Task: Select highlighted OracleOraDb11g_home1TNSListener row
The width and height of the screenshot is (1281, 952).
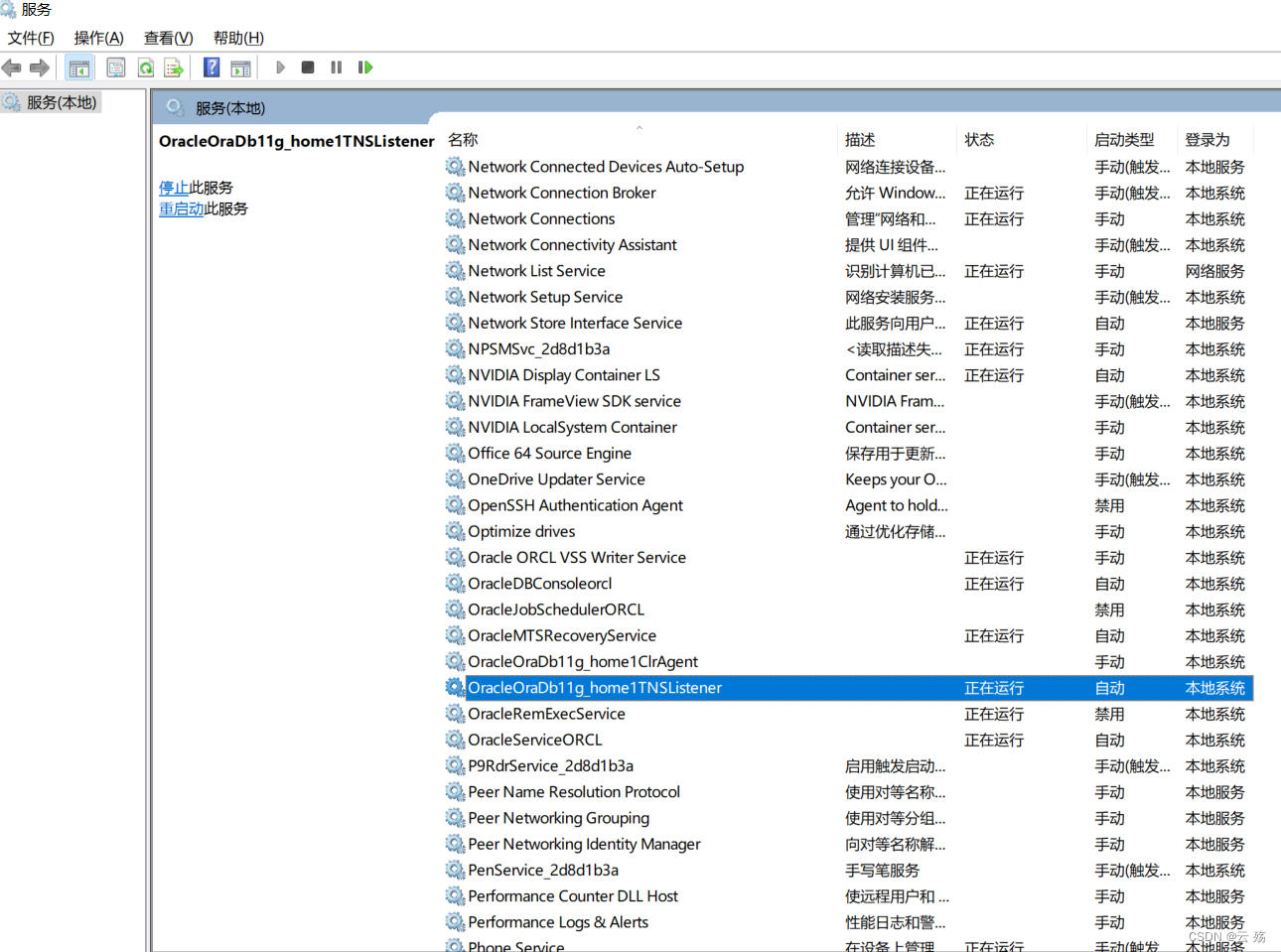Action: click(x=849, y=688)
